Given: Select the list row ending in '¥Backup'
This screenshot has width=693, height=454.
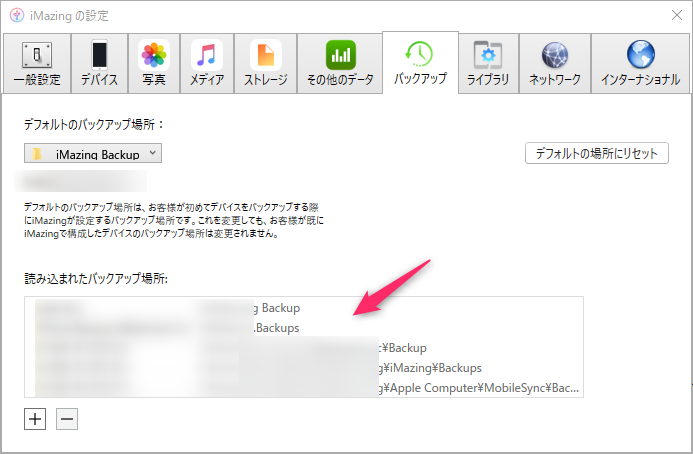Looking at the screenshot, I should [304, 348].
